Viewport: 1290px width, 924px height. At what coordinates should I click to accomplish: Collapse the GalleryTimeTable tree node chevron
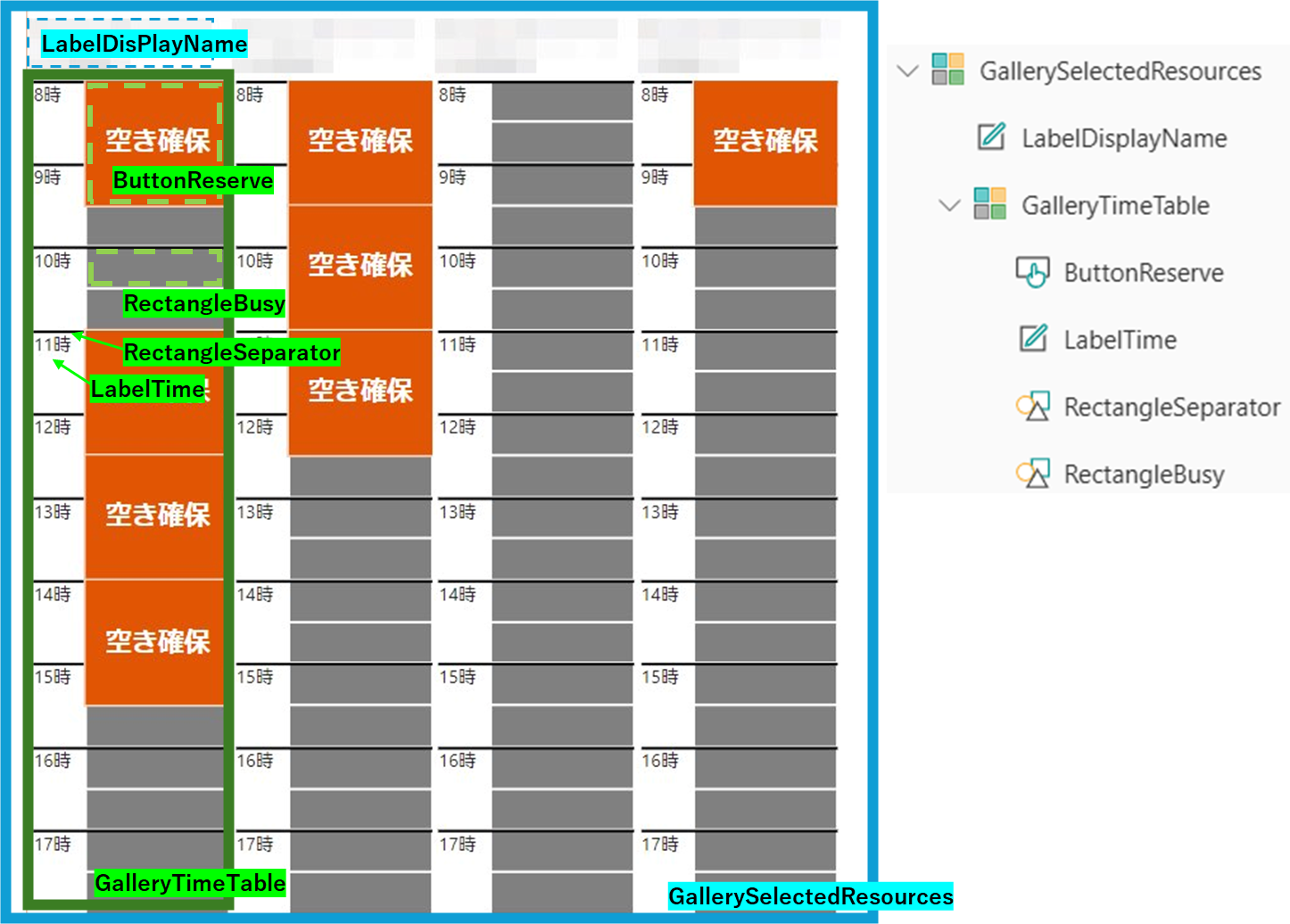949,205
